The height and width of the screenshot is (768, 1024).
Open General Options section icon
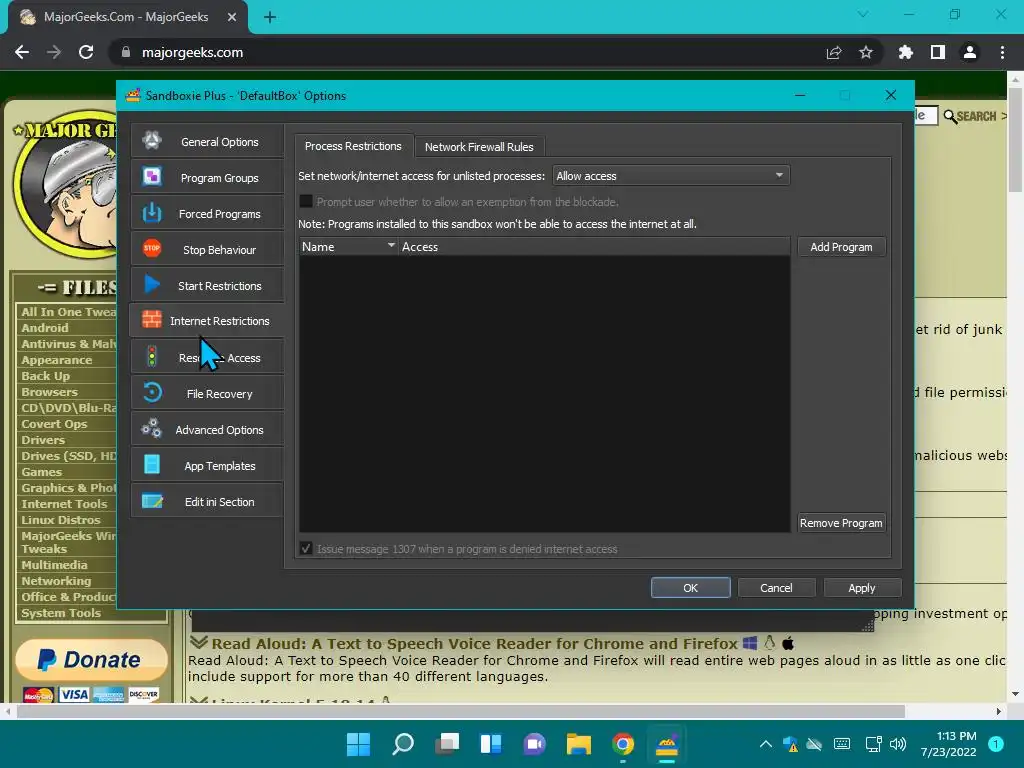[x=152, y=140]
